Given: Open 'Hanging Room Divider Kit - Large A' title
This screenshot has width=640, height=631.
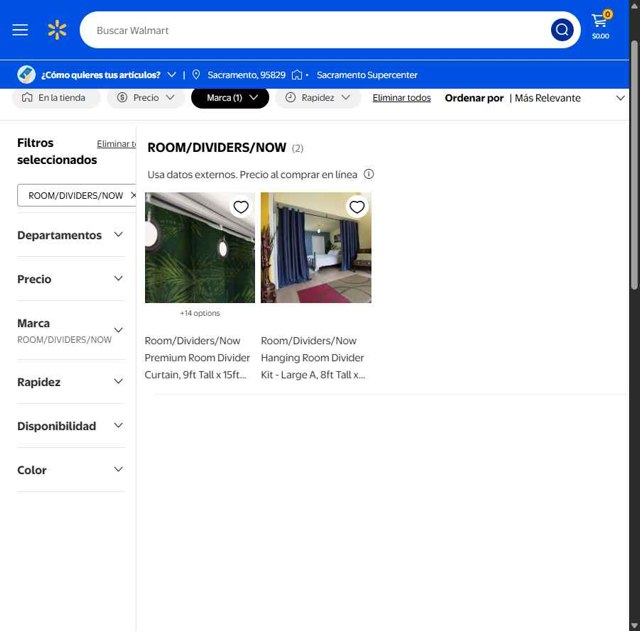Looking at the screenshot, I should tap(313, 358).
